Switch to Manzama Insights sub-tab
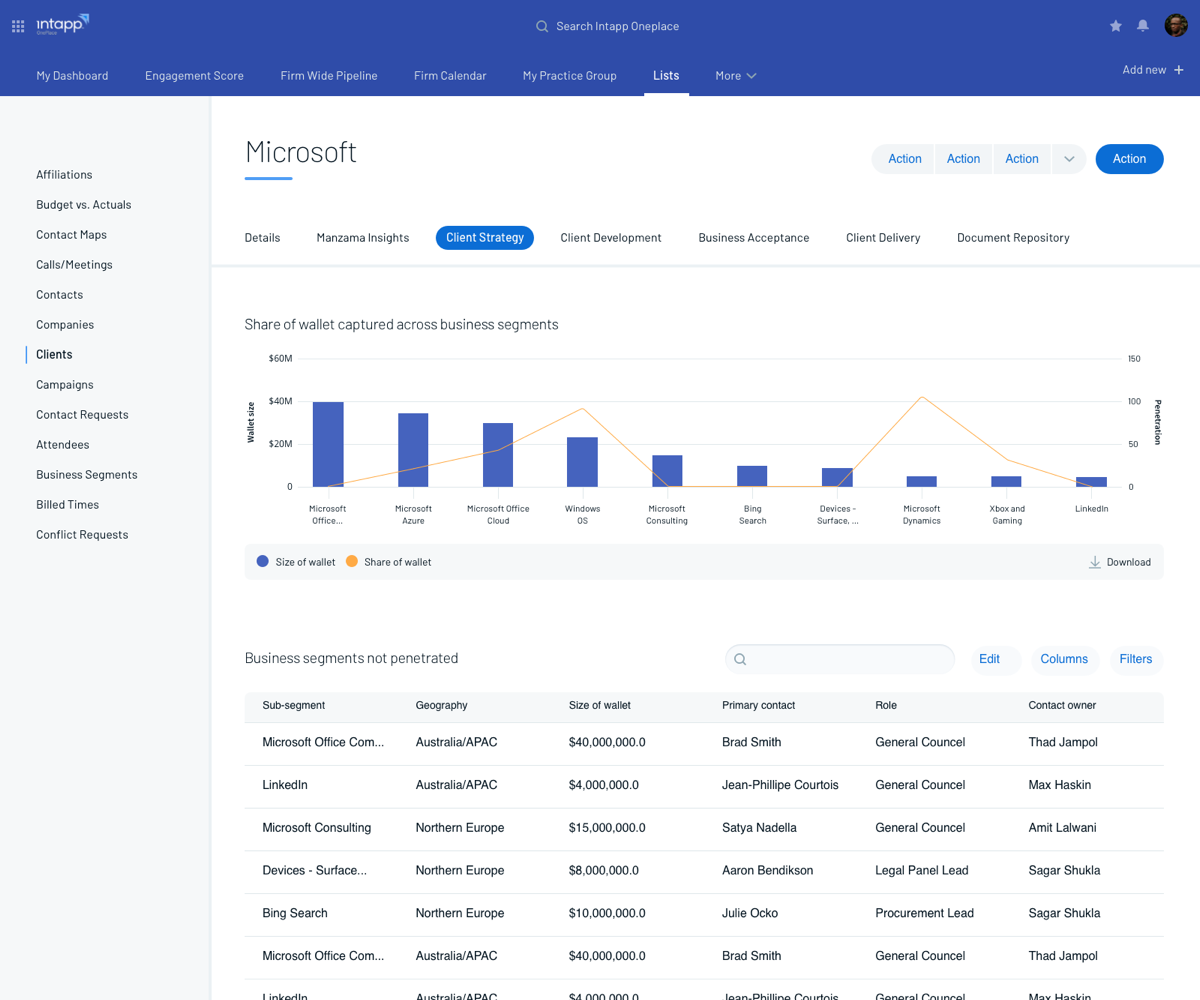This screenshot has width=1200, height=1000. click(363, 238)
